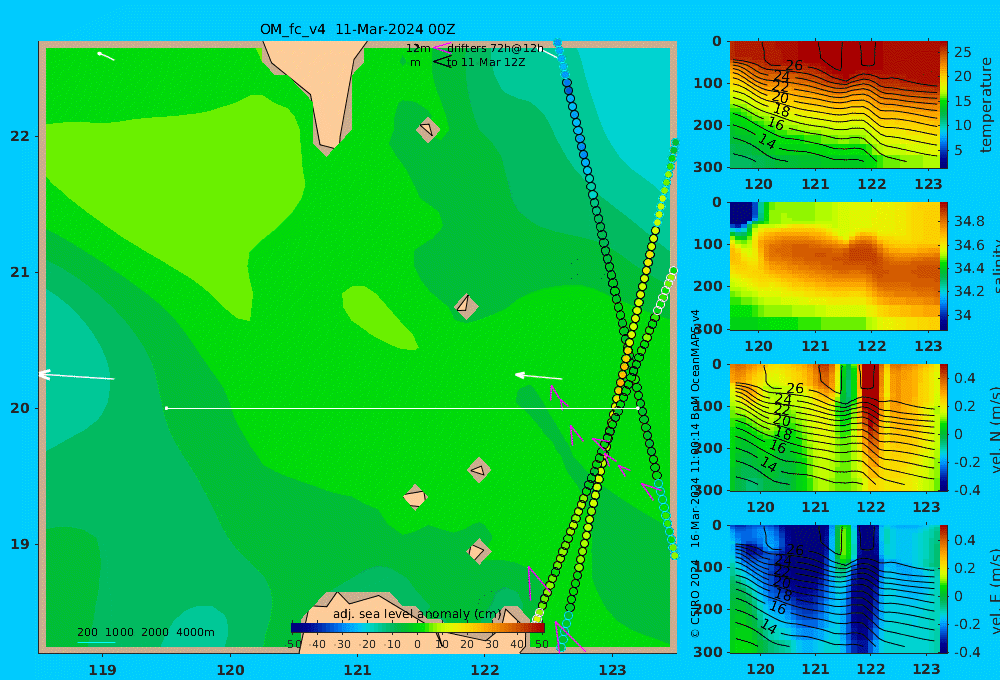Click the 'to 11 Mar 12Z' legend text
The image size is (1000, 680).
486,63
